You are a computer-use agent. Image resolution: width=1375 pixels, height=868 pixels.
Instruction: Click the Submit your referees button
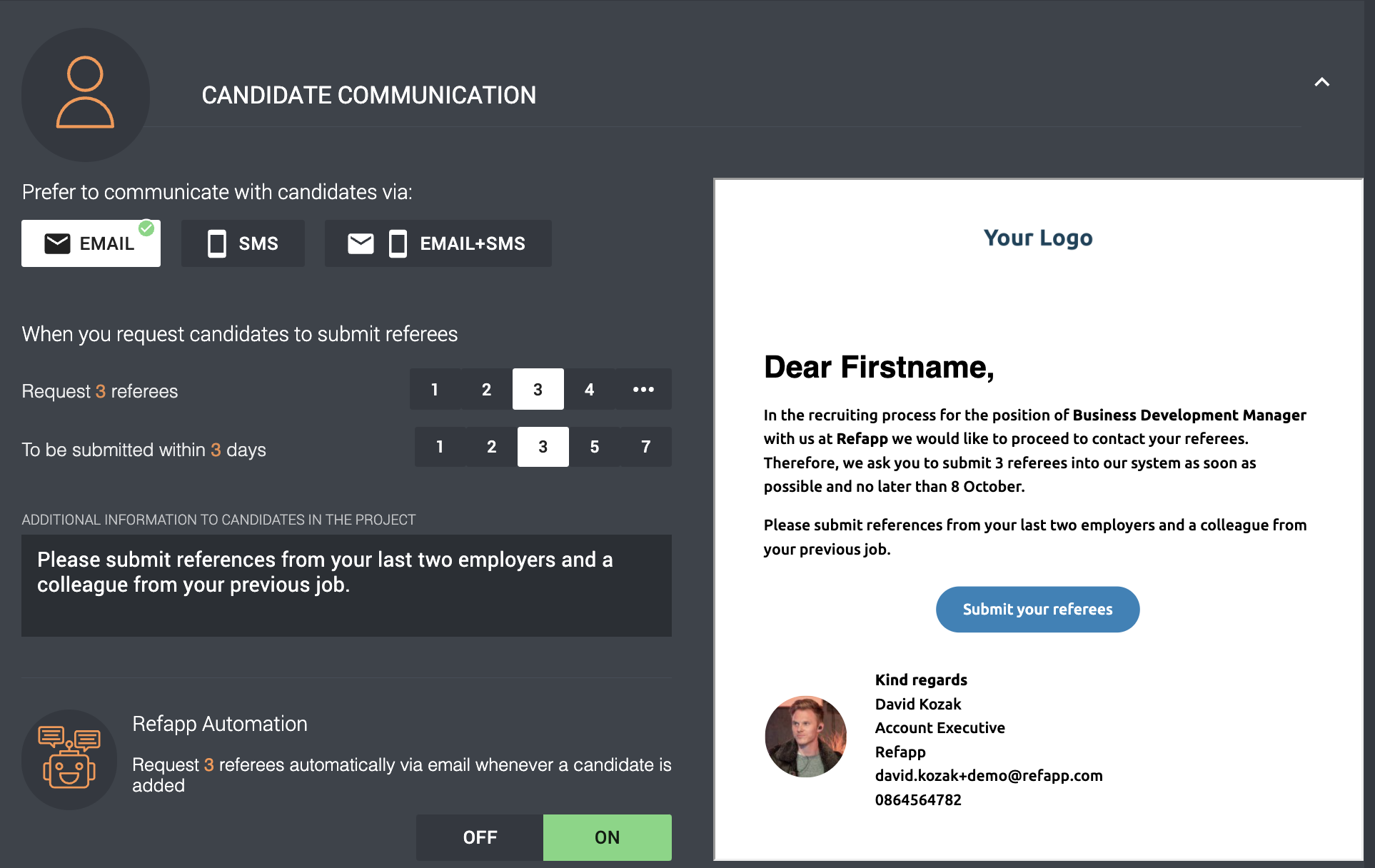click(1037, 609)
